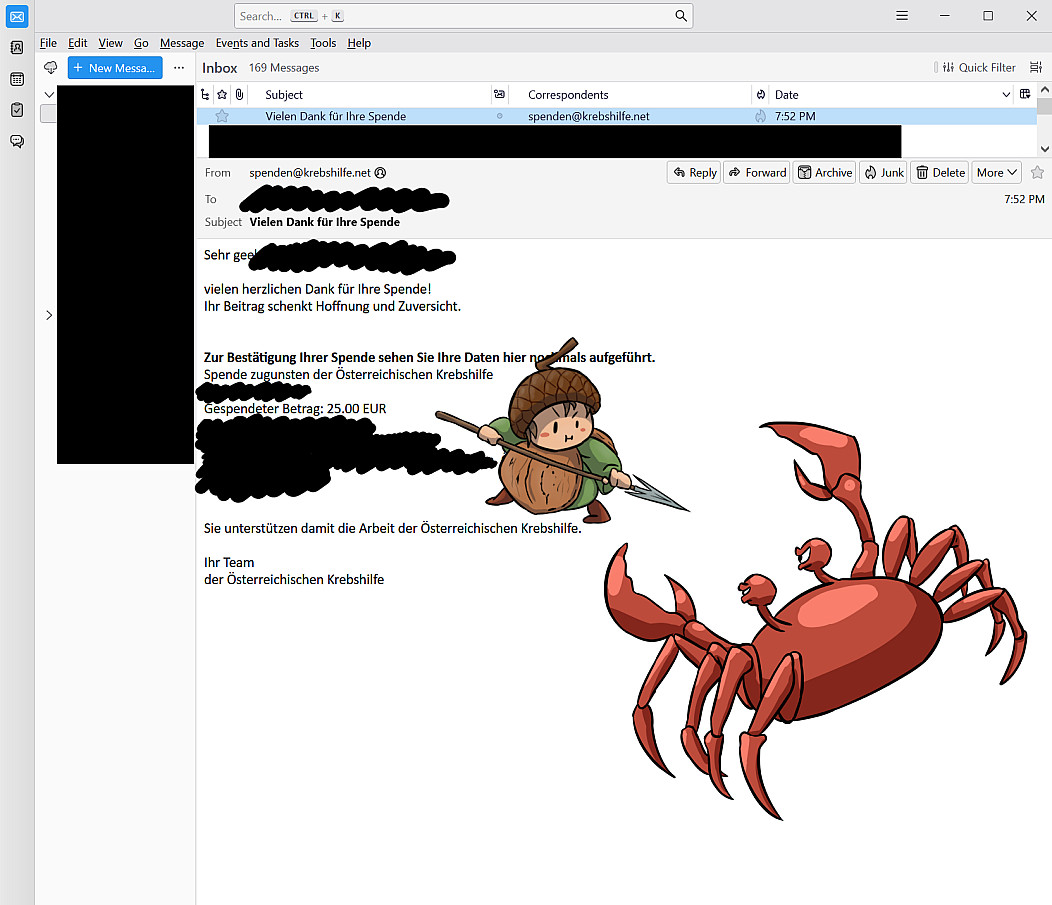Toggle read status dot of the selected message
This screenshot has height=905, width=1052.
pos(500,116)
